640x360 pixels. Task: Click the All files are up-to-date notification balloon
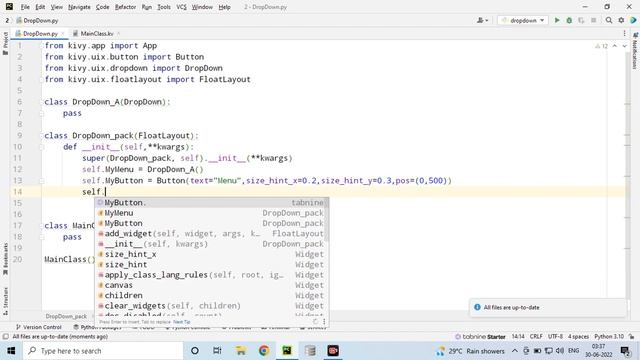pyautogui.click(x=548, y=307)
